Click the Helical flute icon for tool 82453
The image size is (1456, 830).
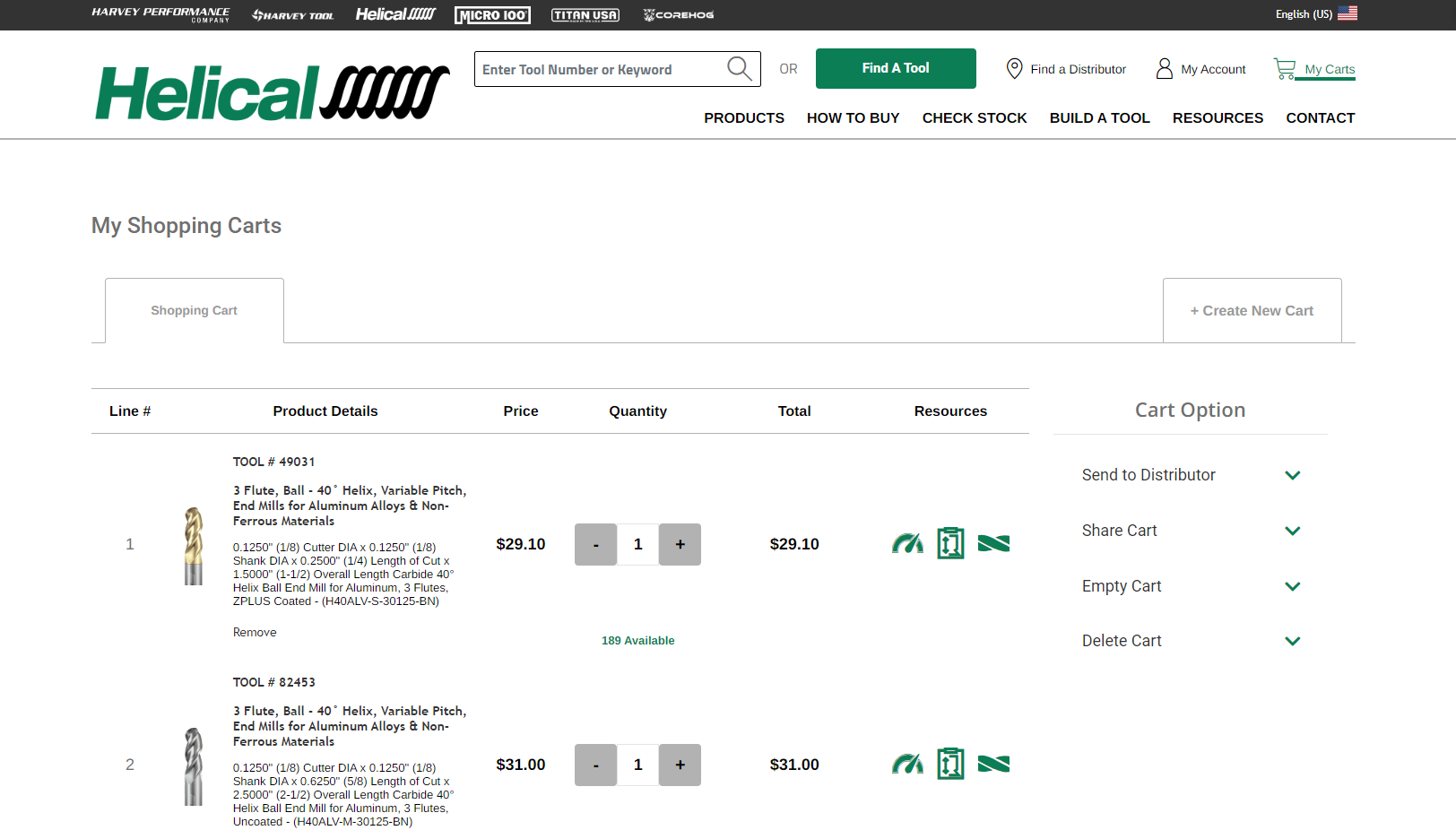point(994,764)
